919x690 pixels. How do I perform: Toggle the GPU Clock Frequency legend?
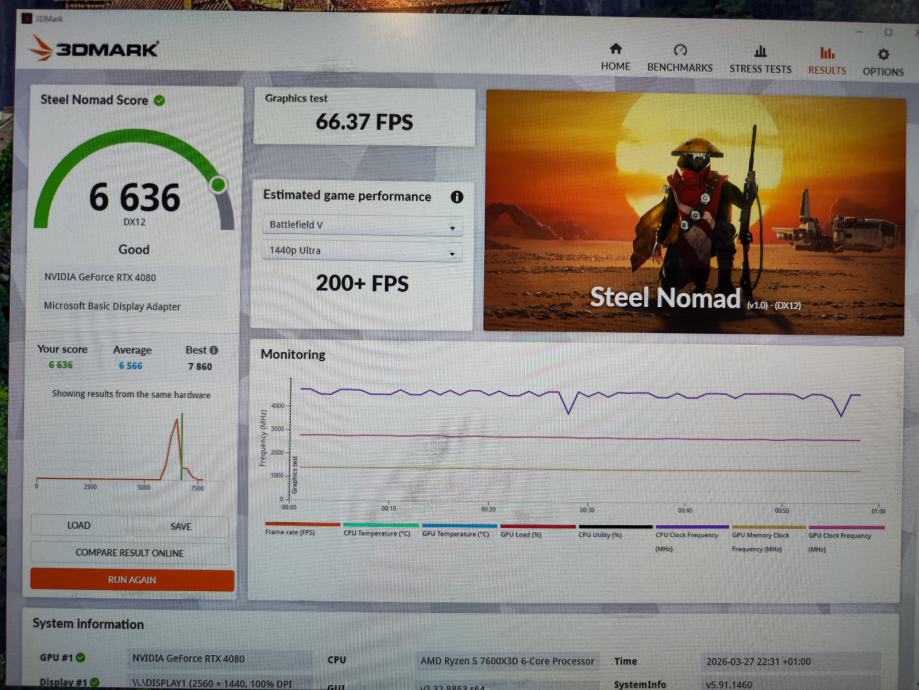[x=846, y=539]
